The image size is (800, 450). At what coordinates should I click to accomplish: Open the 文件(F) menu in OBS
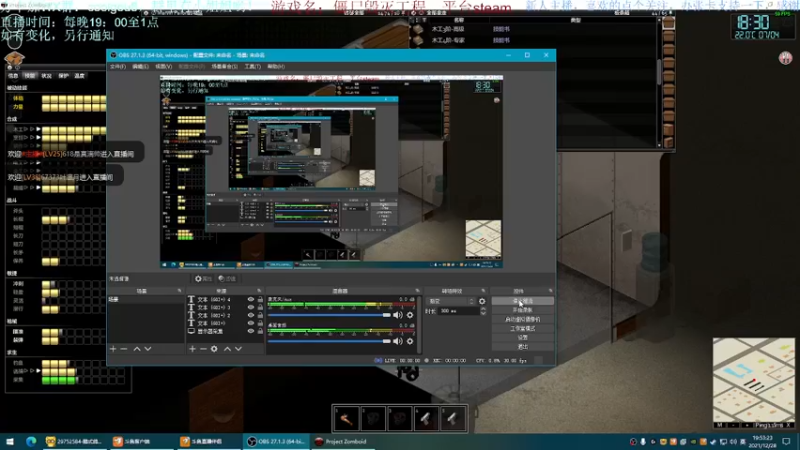pos(118,67)
